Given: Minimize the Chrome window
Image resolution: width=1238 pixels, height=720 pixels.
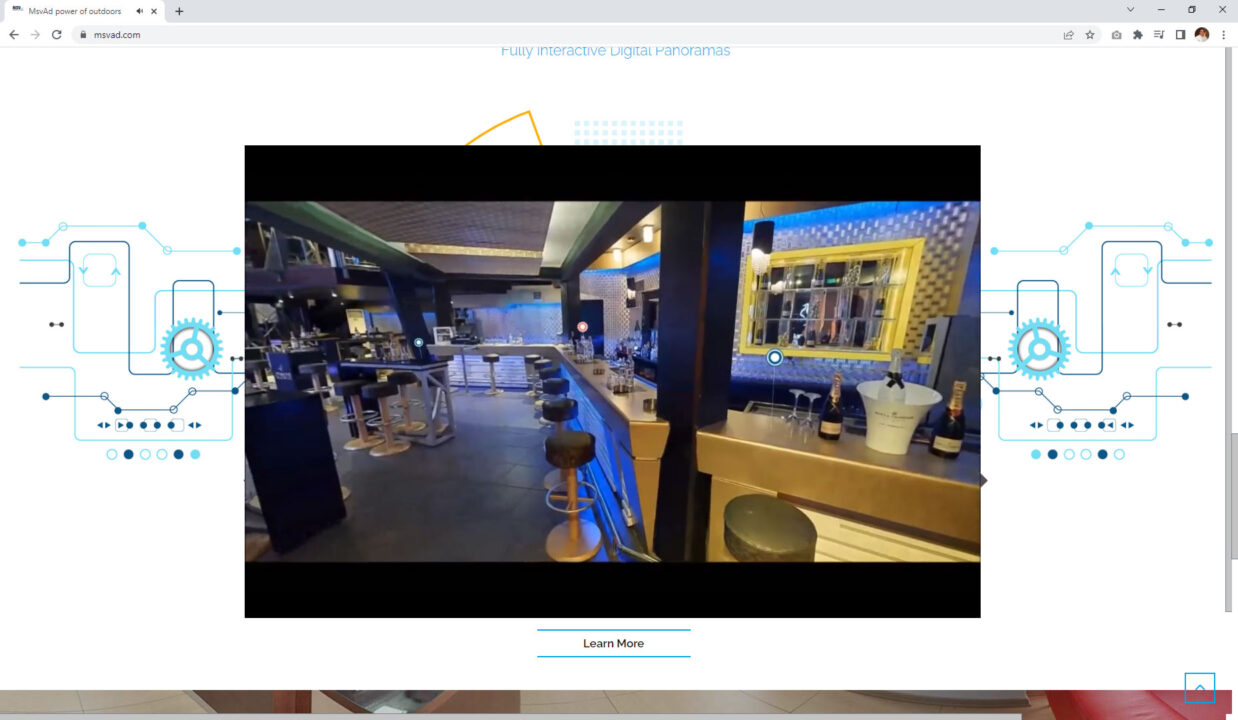Looking at the screenshot, I should click(1161, 10).
